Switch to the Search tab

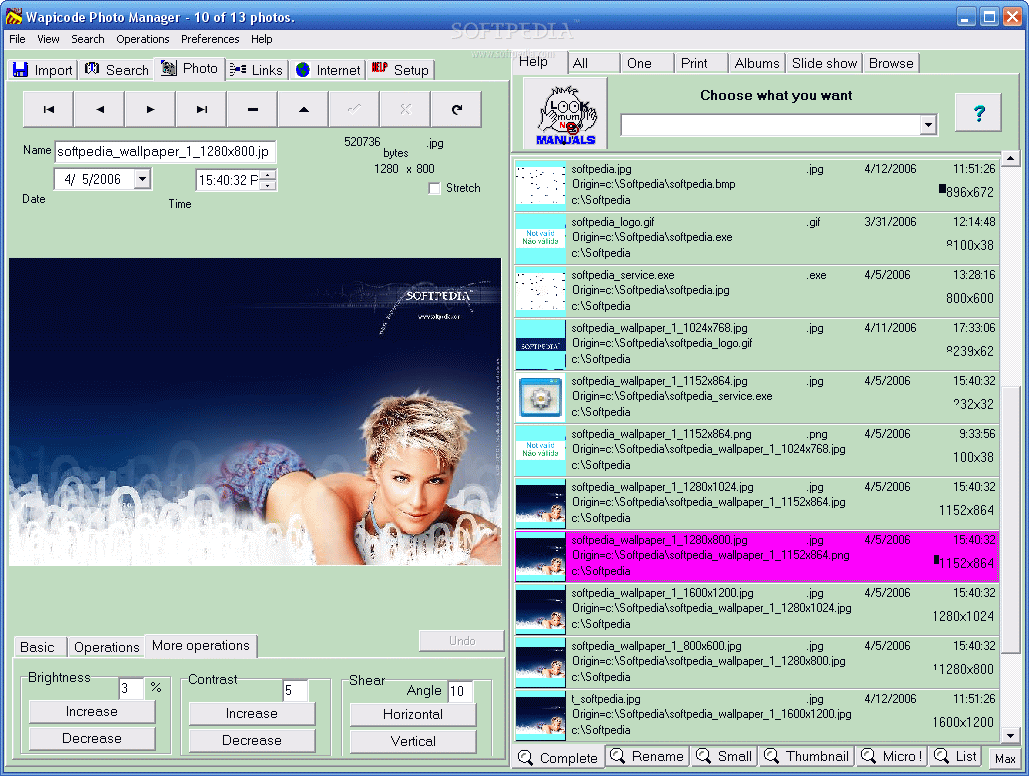point(117,70)
